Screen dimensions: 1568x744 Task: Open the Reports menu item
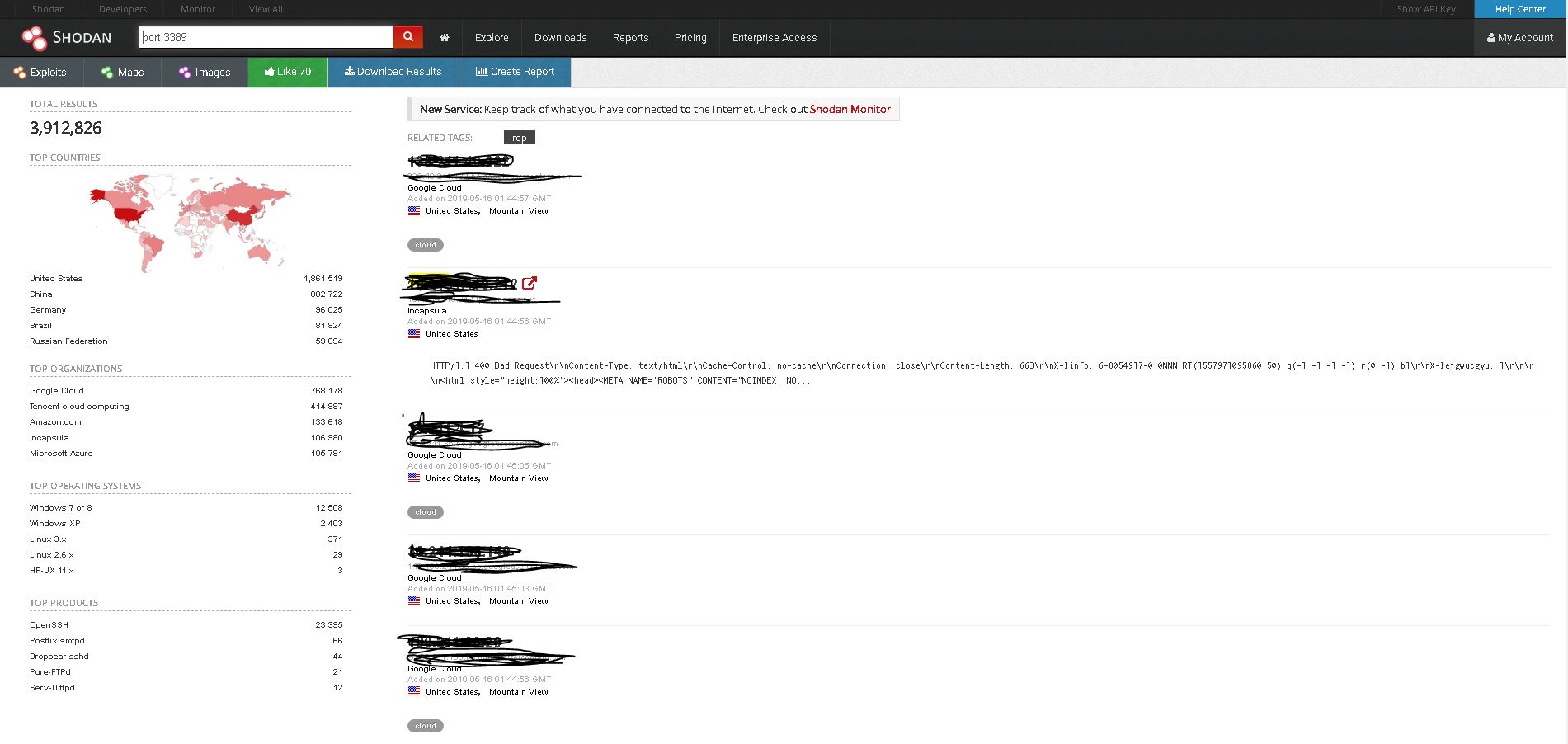click(x=631, y=38)
